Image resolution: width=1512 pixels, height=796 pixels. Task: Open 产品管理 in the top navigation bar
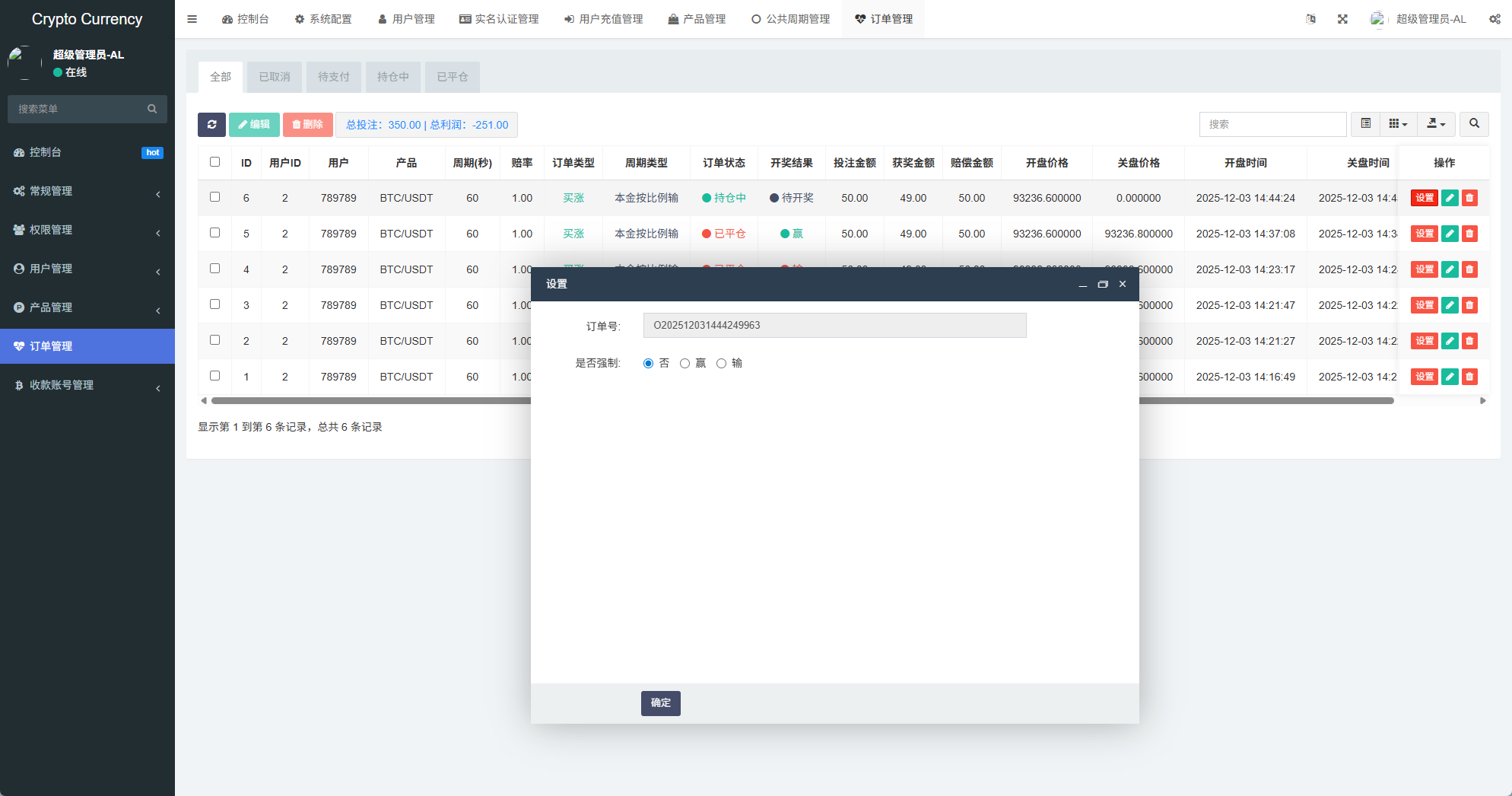(x=697, y=18)
